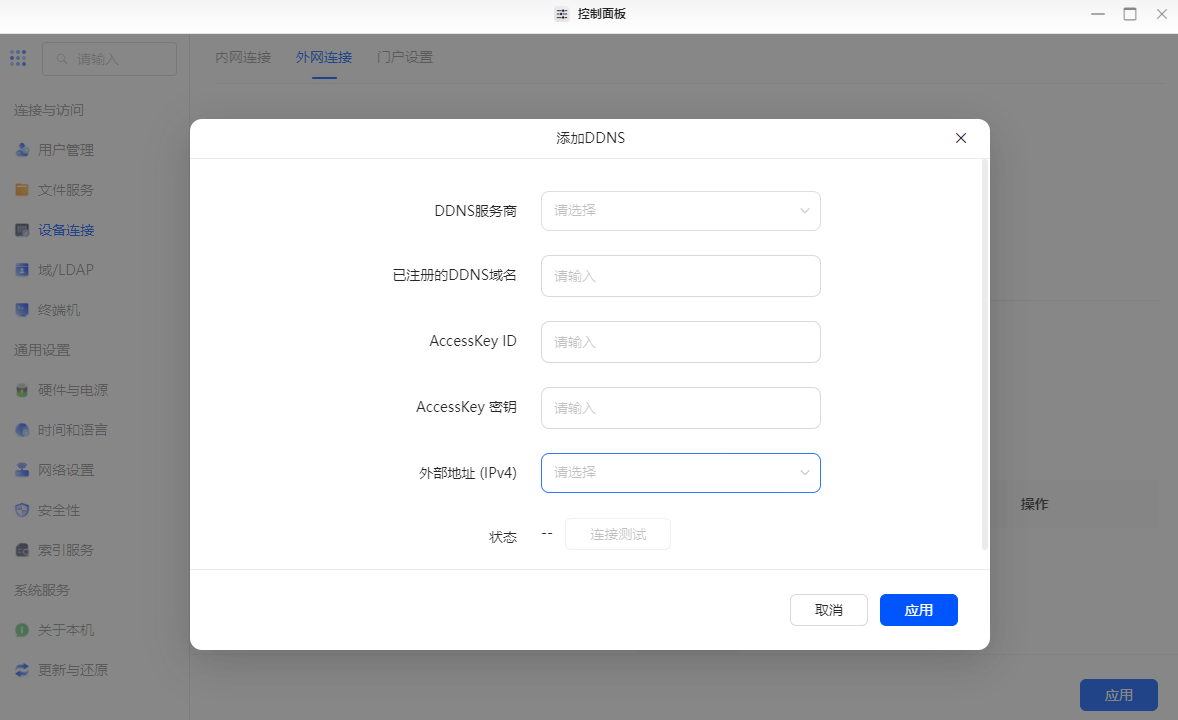Screen dimensions: 1178x720
Task: Click the apps grid icon in sidebar
Action: (18, 58)
